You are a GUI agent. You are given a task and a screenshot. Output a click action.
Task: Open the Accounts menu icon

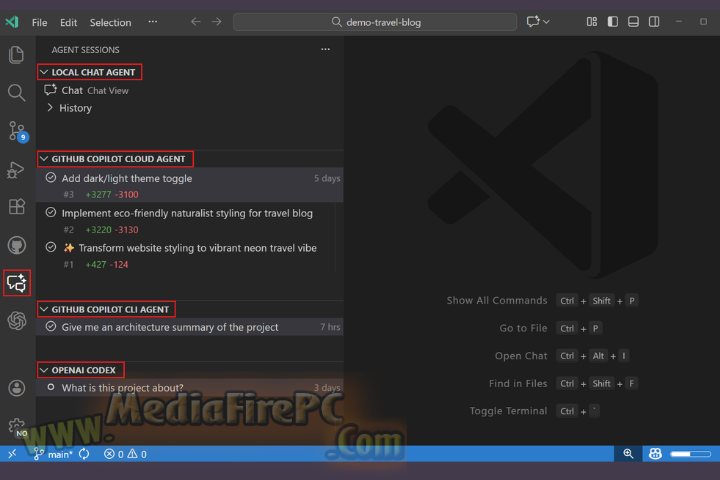17,388
